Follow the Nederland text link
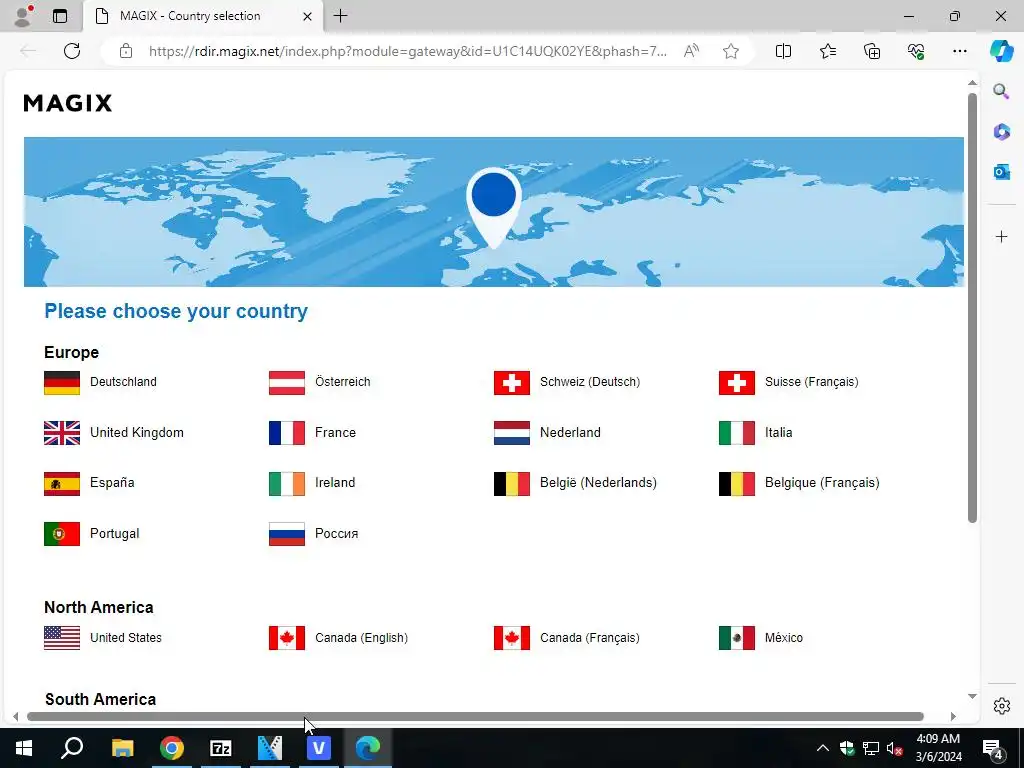The height and width of the screenshot is (768, 1024). (x=570, y=432)
